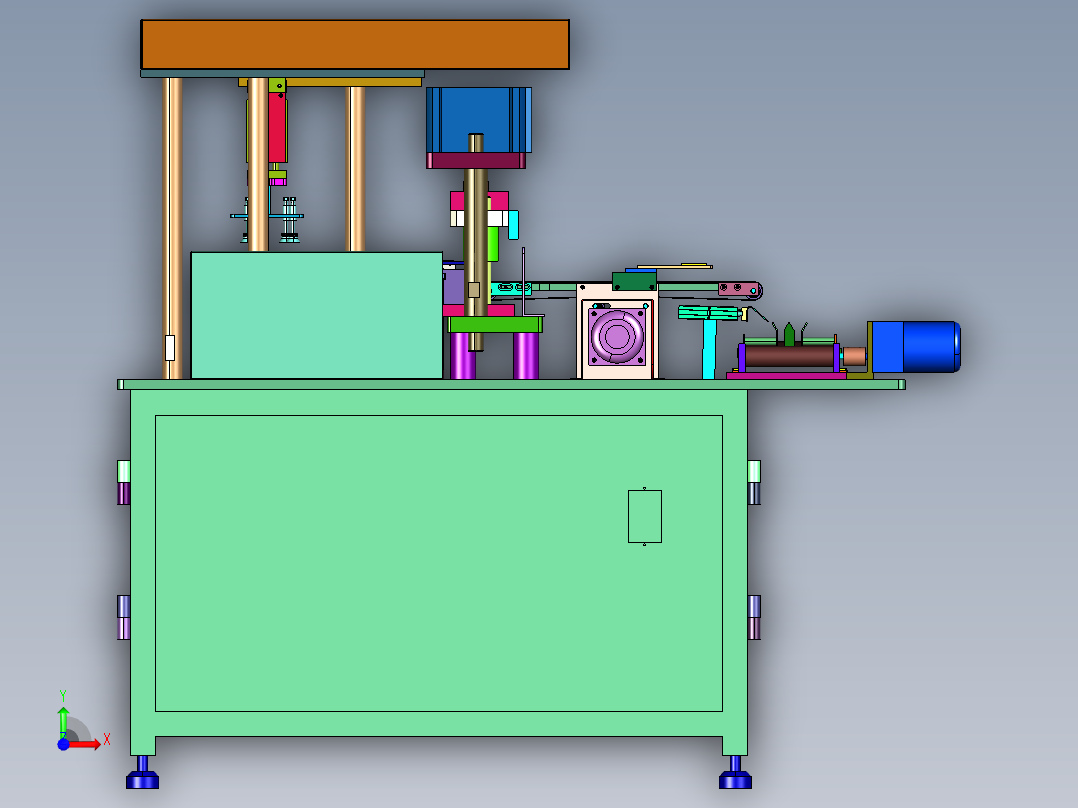The width and height of the screenshot is (1078, 808).
Task: Pick the lower right cabinet hinge
Action: coord(754,618)
